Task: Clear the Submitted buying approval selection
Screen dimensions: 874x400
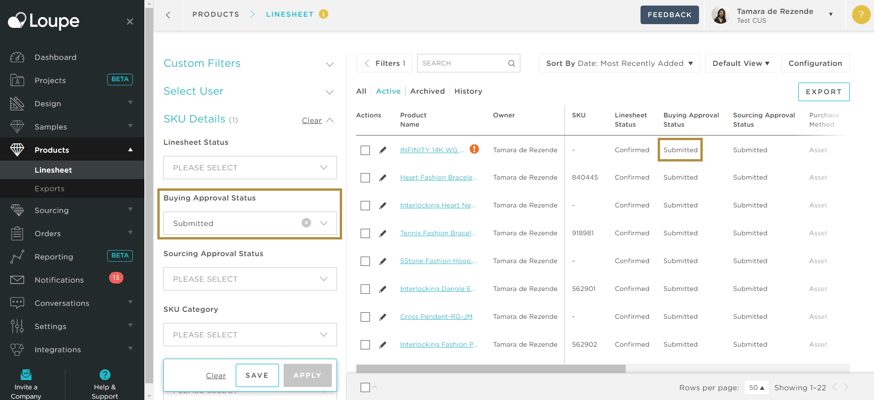Action: click(x=306, y=223)
